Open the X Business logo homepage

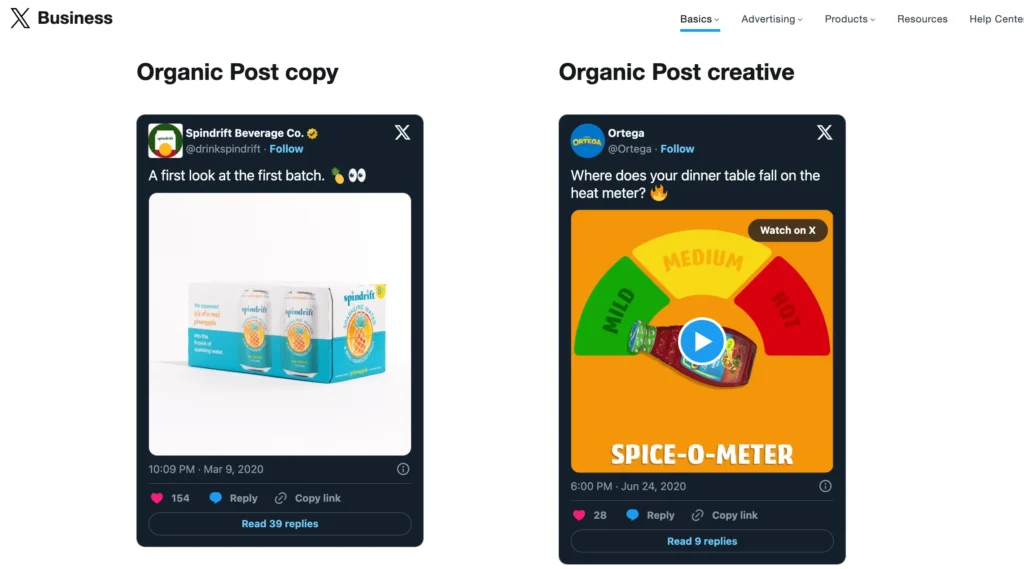click(61, 18)
